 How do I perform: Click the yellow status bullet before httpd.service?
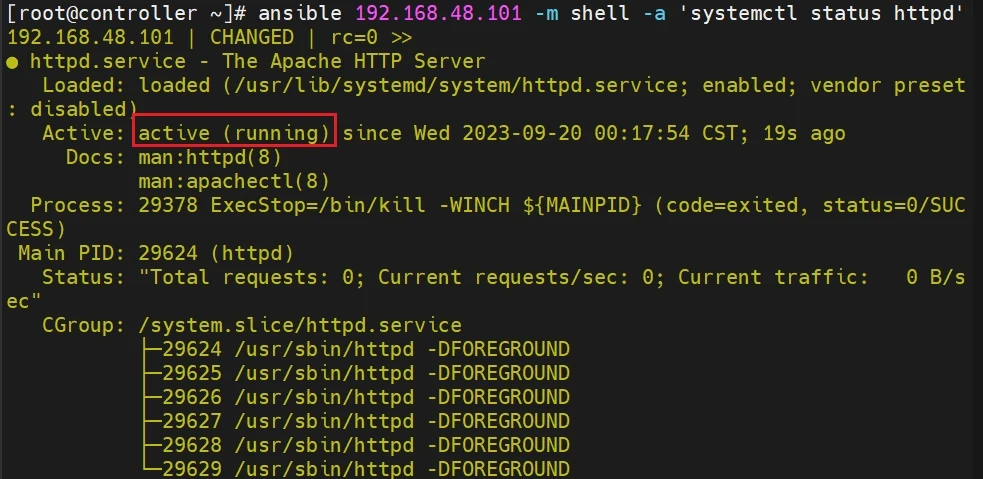[x=12, y=62]
